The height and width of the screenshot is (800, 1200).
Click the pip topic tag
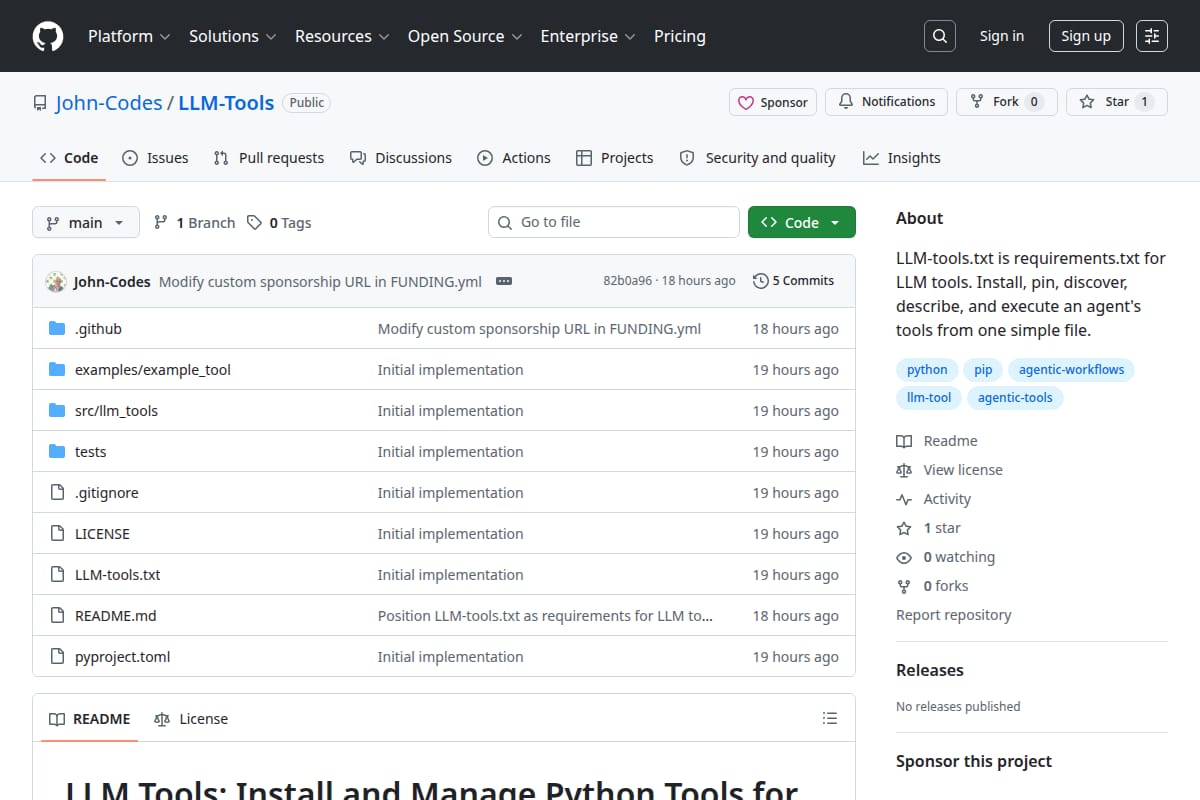click(x=983, y=369)
